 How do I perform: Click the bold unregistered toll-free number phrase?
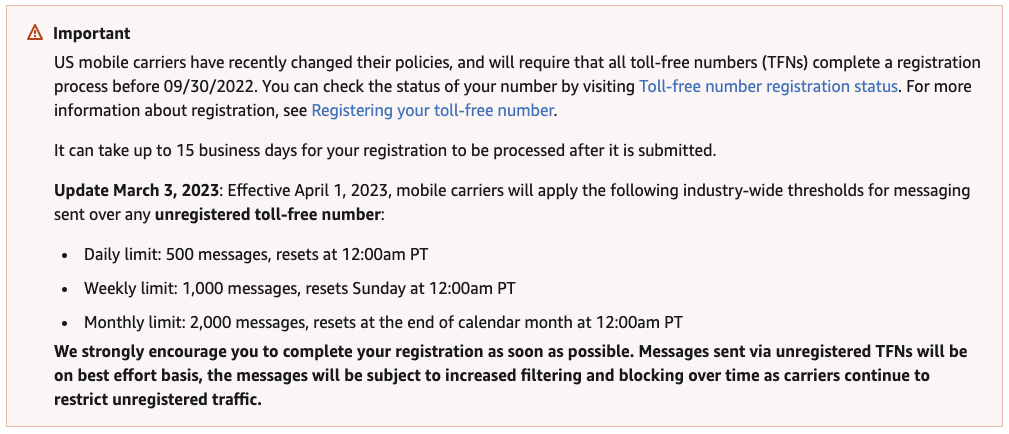tap(268, 214)
